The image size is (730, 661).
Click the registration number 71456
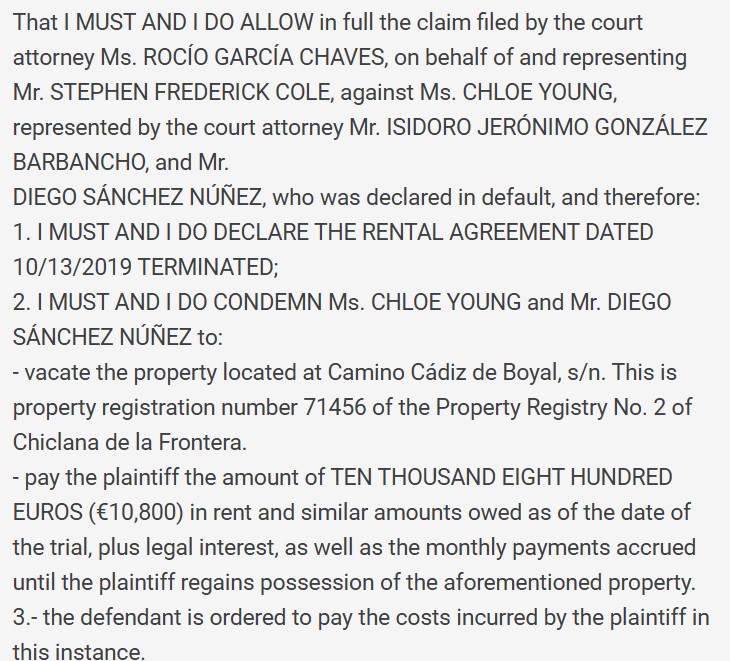335,407
